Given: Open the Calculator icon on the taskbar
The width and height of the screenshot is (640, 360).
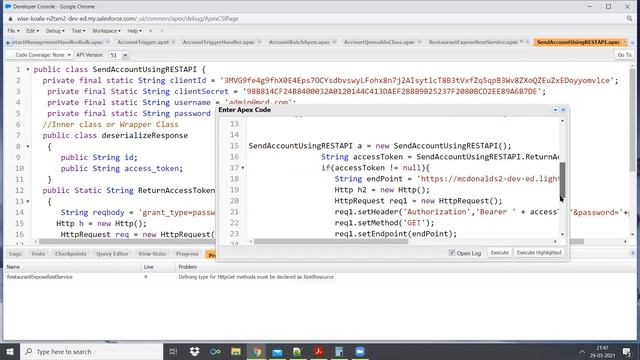Looking at the screenshot, I should [x=339, y=351].
